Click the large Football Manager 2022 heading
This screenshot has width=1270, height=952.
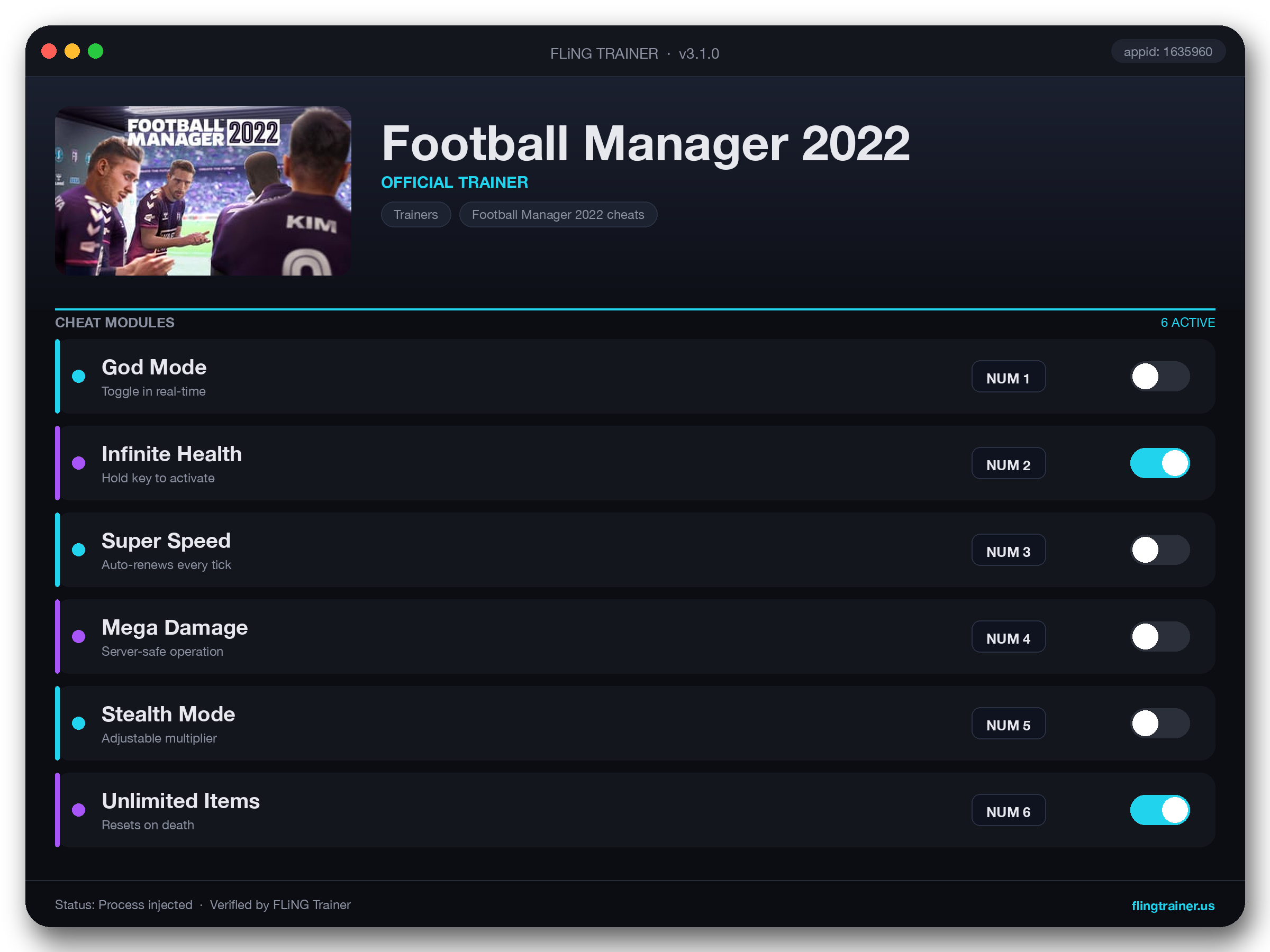tap(646, 143)
